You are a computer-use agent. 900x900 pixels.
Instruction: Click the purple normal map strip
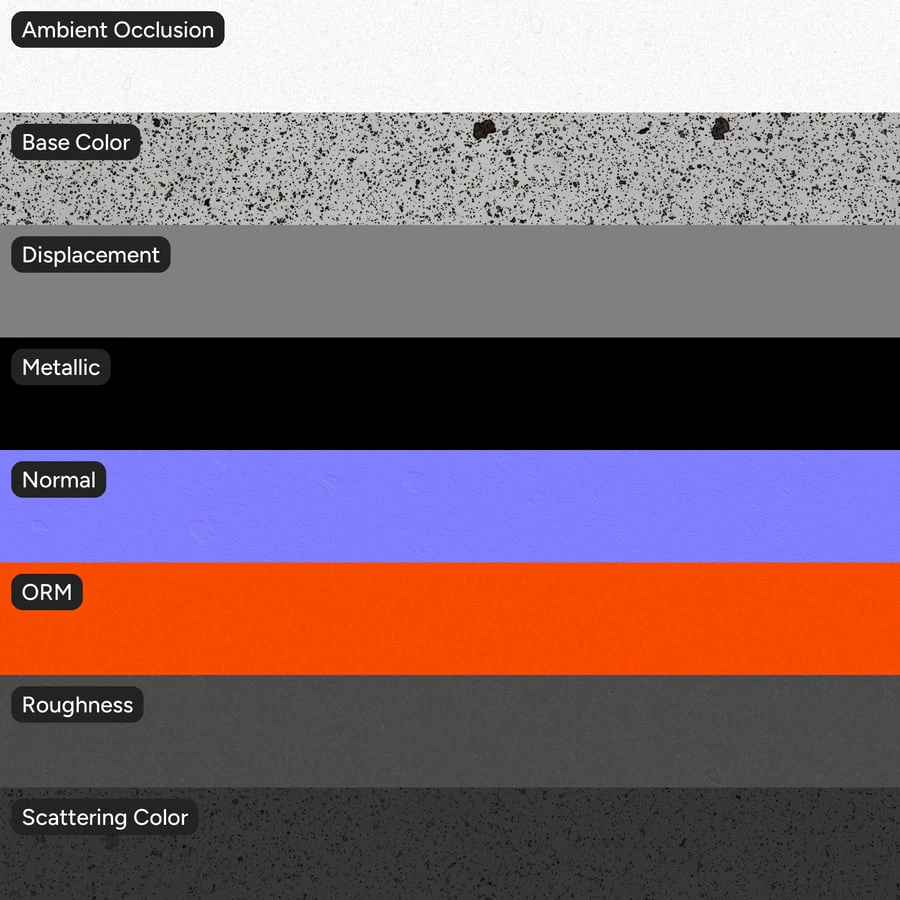tap(450, 506)
